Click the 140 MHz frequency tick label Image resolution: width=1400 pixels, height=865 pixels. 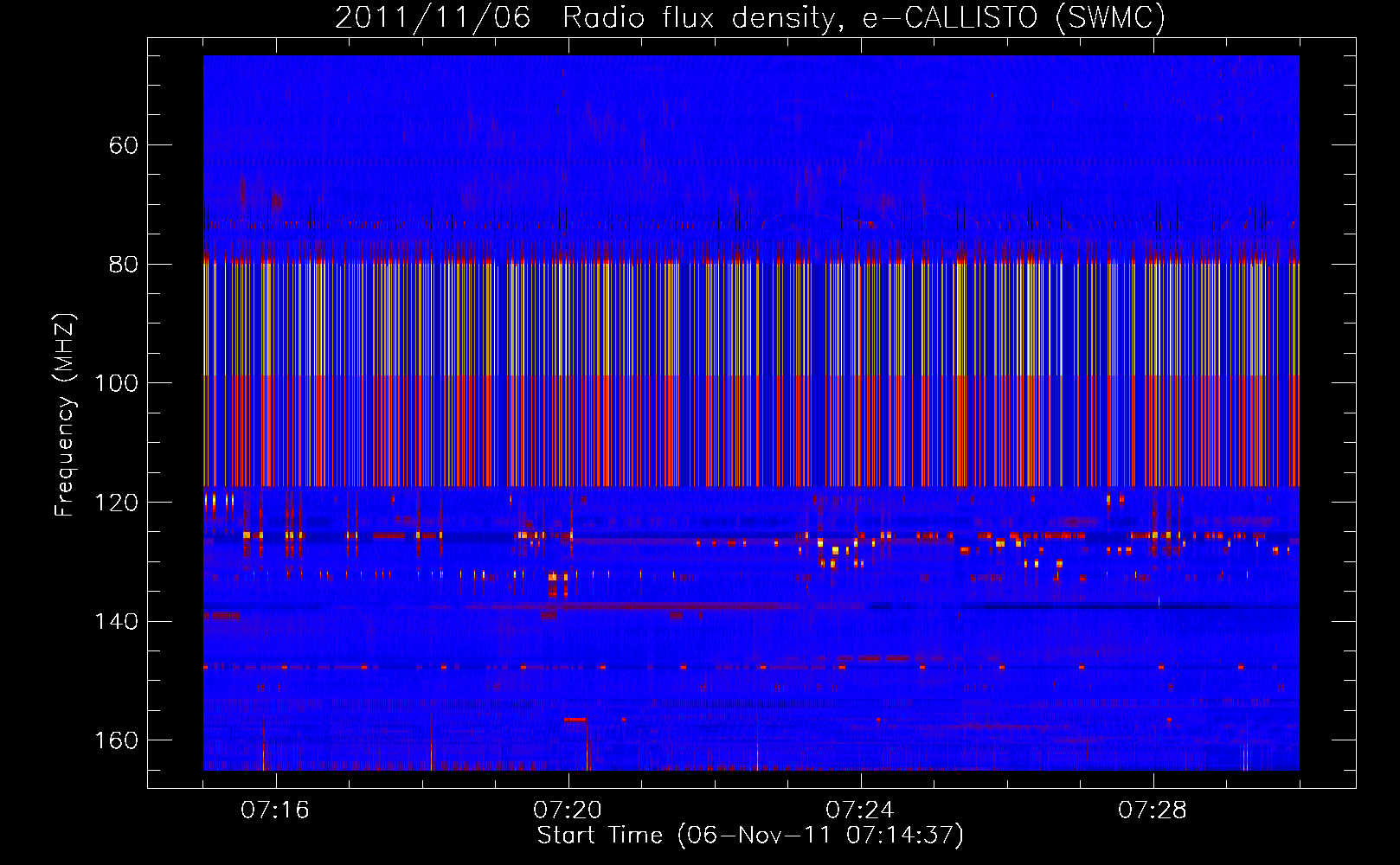[117, 622]
